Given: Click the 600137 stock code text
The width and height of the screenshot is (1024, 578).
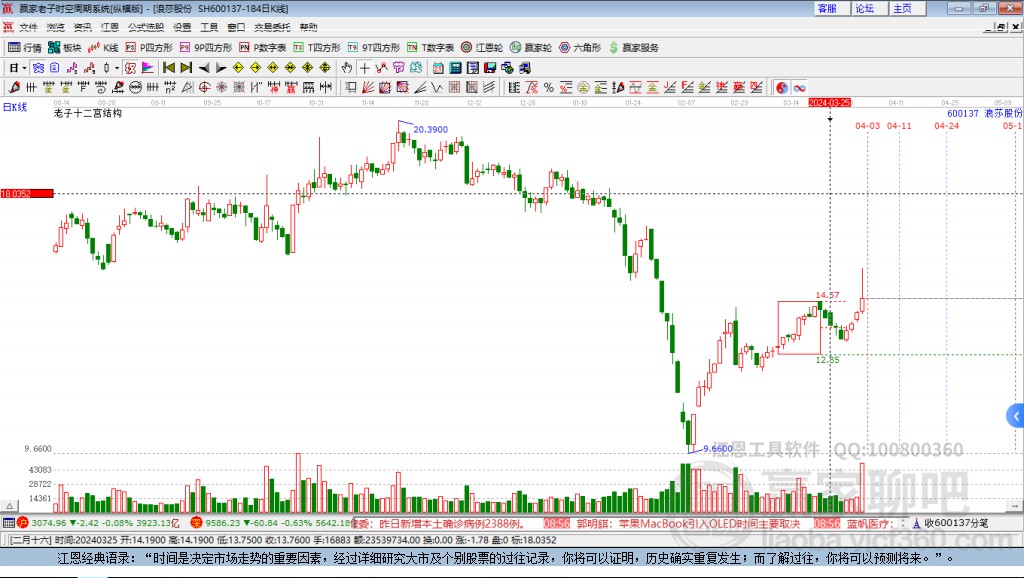Looking at the screenshot, I should [963, 113].
